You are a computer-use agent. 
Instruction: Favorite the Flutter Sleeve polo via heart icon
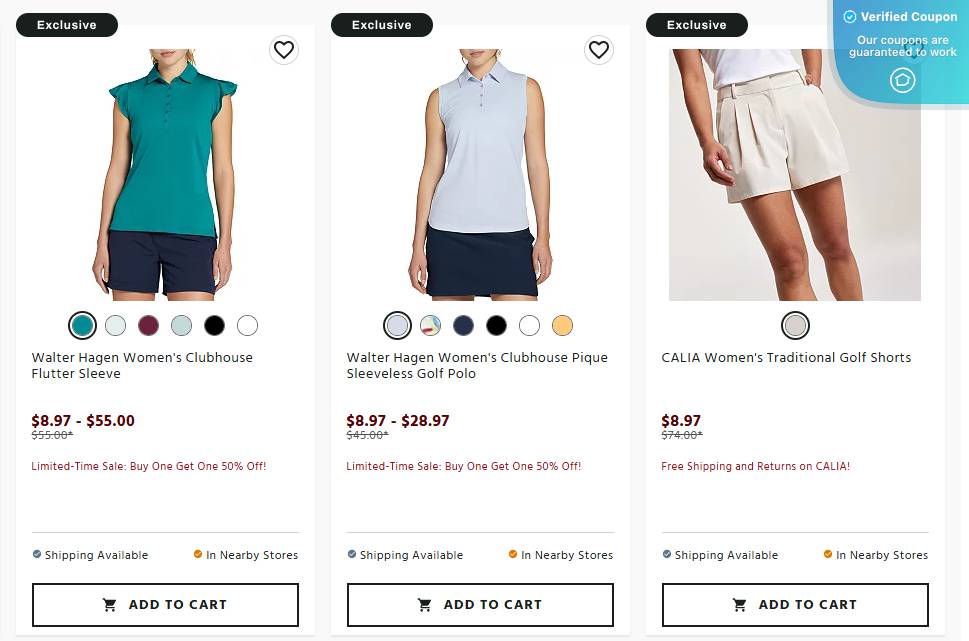(x=284, y=50)
